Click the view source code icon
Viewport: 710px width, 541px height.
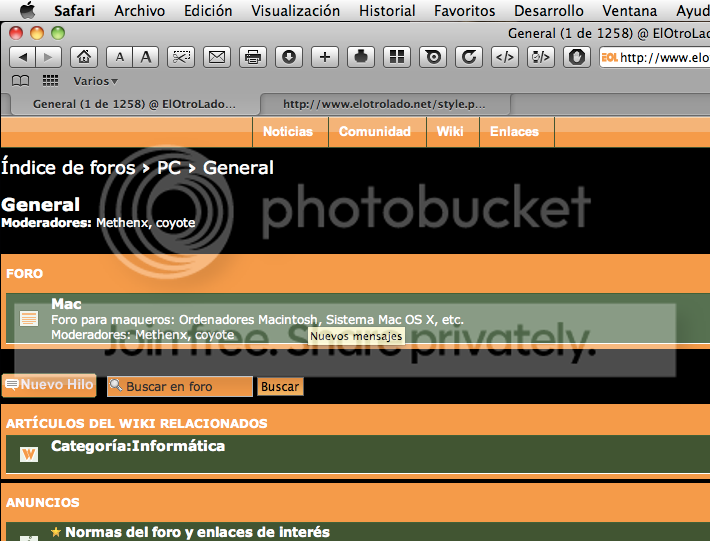click(504, 57)
